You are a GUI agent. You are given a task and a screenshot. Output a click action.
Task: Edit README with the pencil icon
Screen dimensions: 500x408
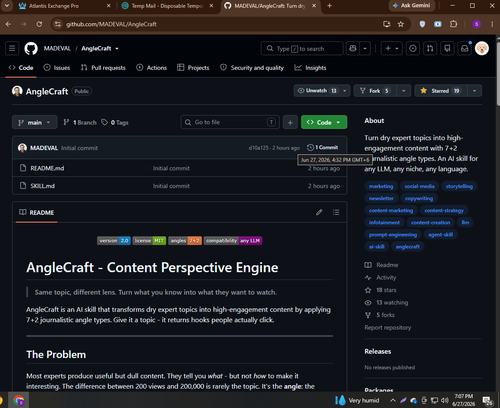319,212
